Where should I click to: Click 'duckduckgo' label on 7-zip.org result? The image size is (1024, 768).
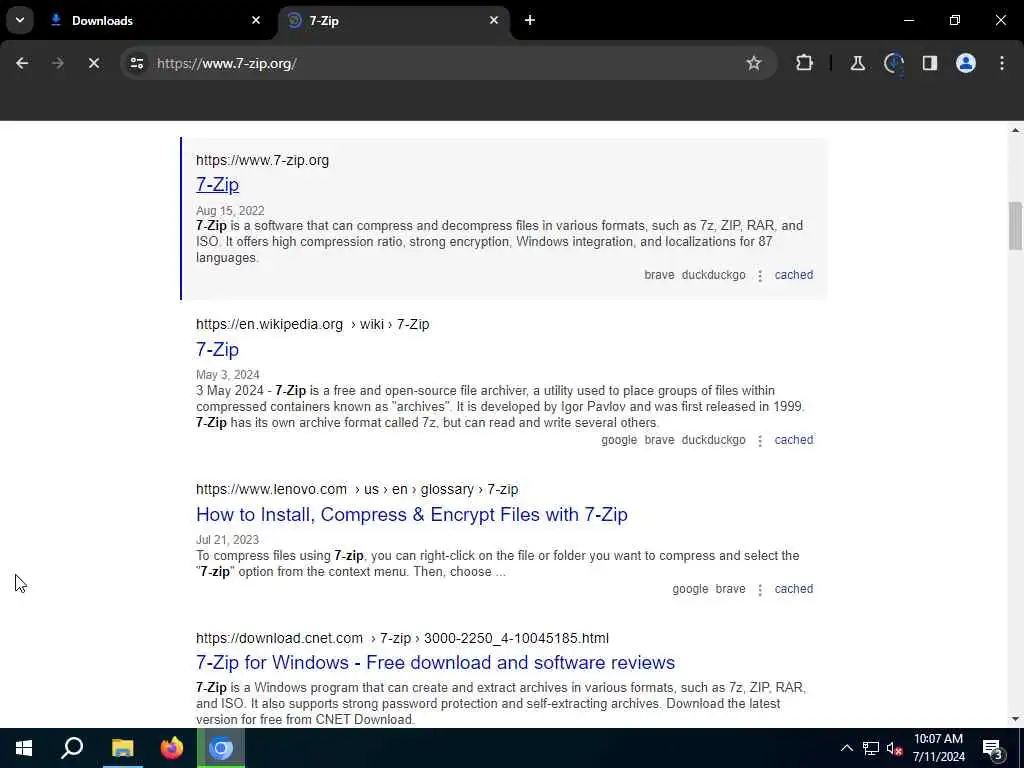point(713,275)
